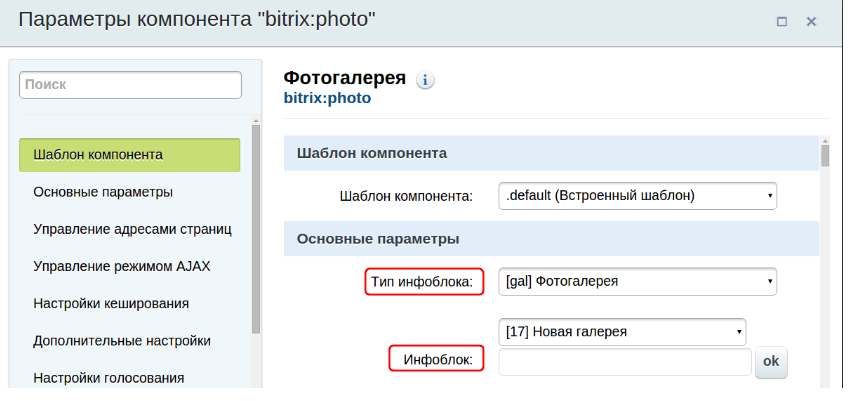Select Настройки кеширования in the sidebar
The image size is (854, 401).
tap(111, 303)
